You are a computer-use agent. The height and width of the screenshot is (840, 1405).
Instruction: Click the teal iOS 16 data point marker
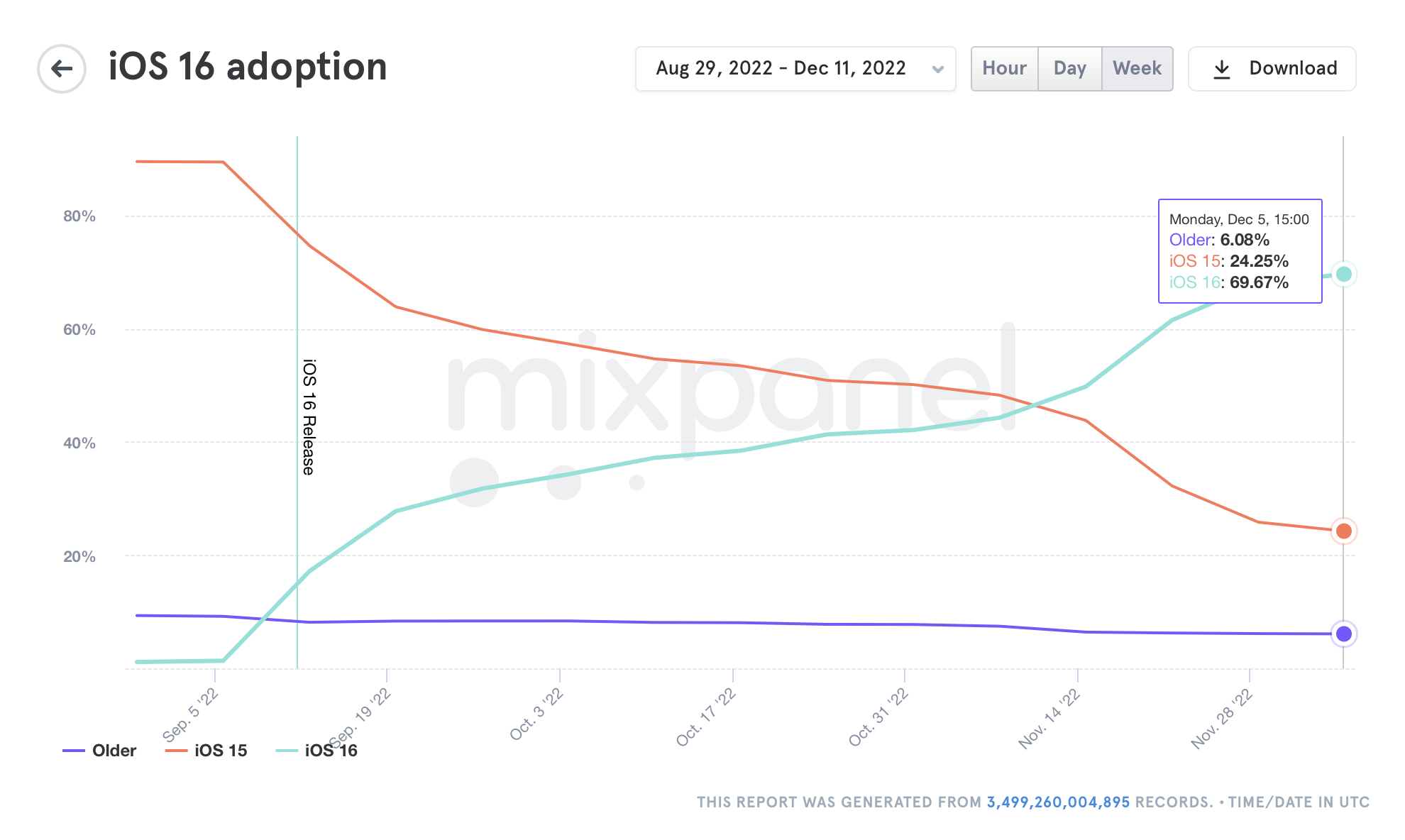[x=1343, y=274]
